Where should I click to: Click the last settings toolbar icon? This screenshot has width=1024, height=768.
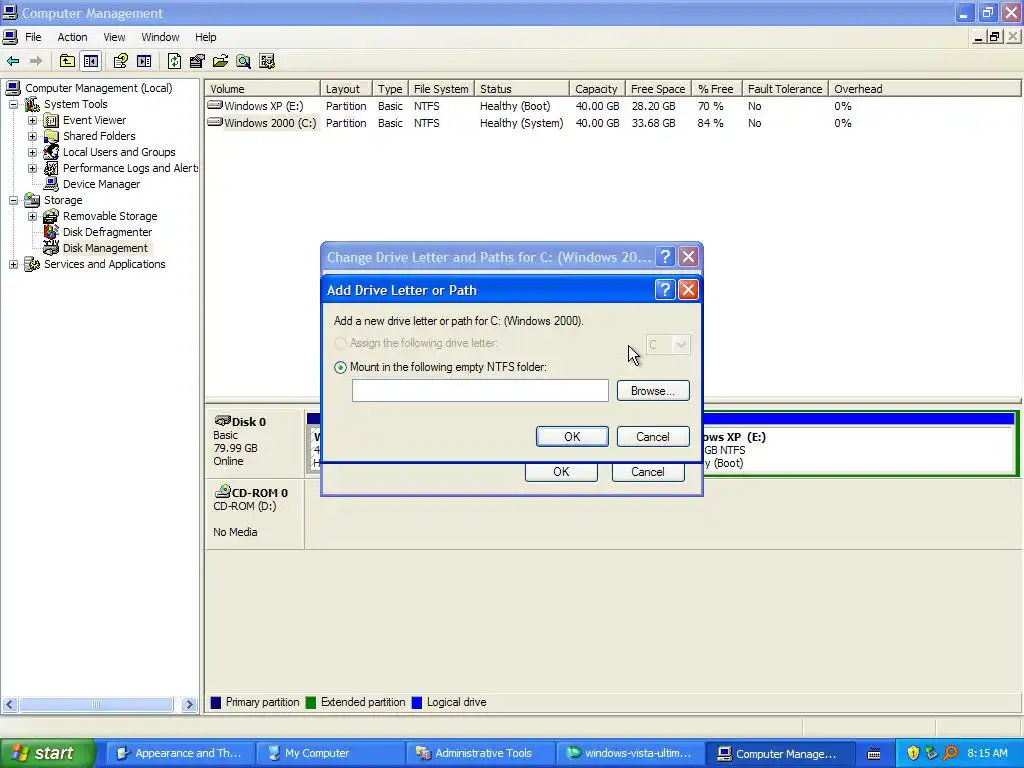(266, 61)
